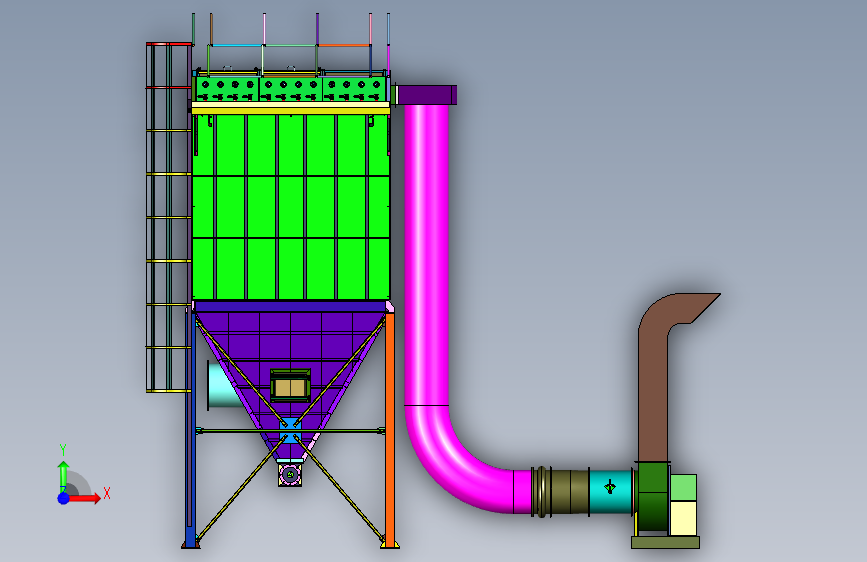The width and height of the screenshot is (867, 562).
Task: Pick the rotary valve under the hopper
Action: (290, 474)
